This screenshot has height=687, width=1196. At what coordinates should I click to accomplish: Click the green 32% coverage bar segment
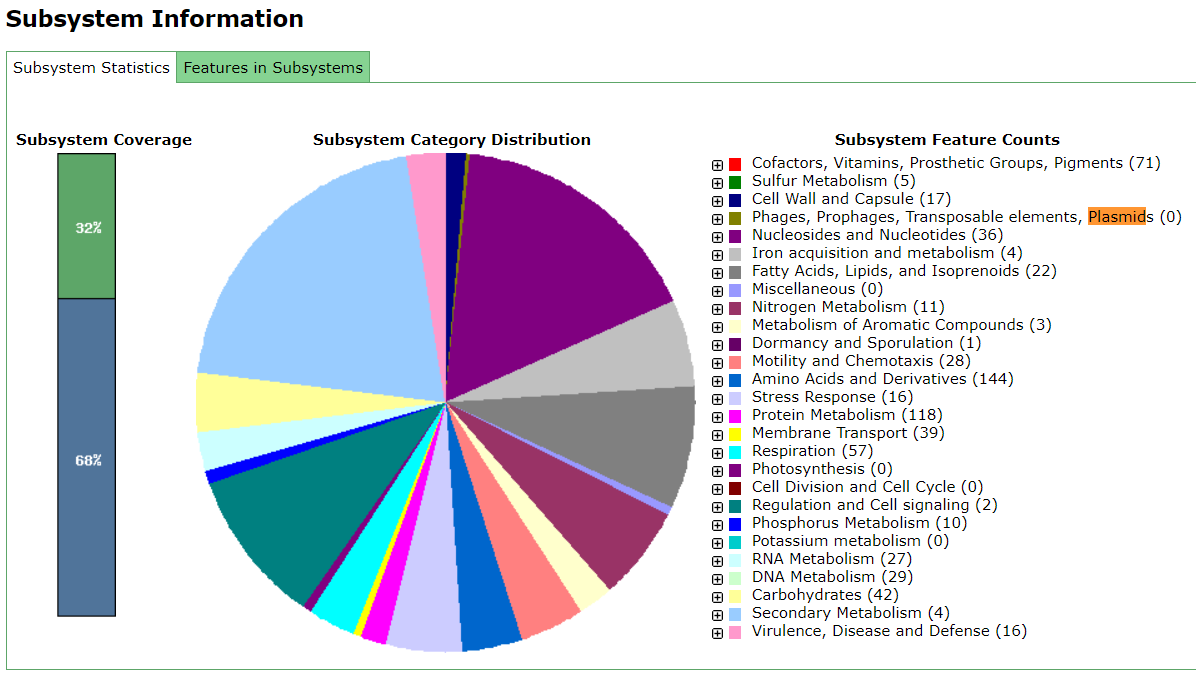(x=87, y=226)
